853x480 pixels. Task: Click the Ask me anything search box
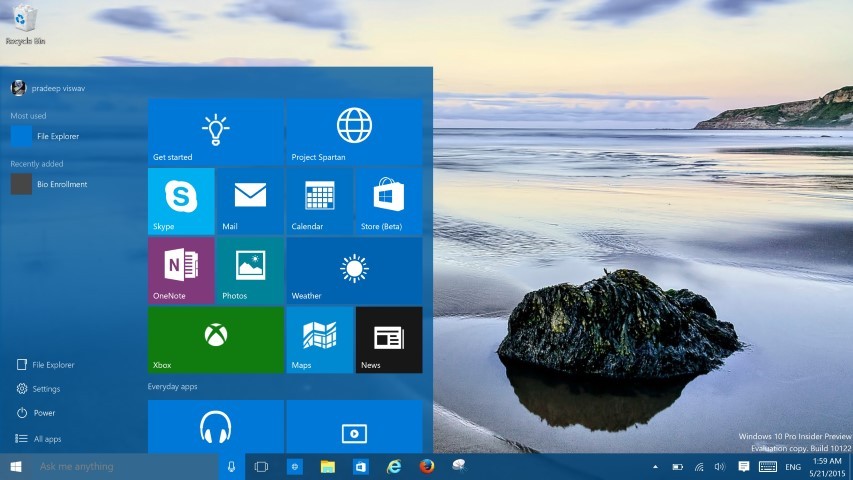tap(125, 467)
